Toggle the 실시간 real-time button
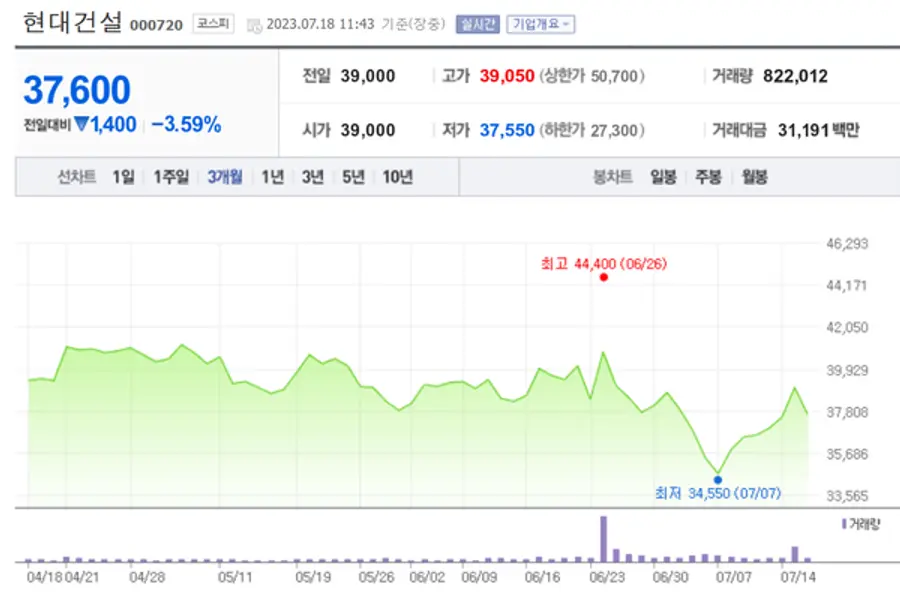 click(x=478, y=24)
